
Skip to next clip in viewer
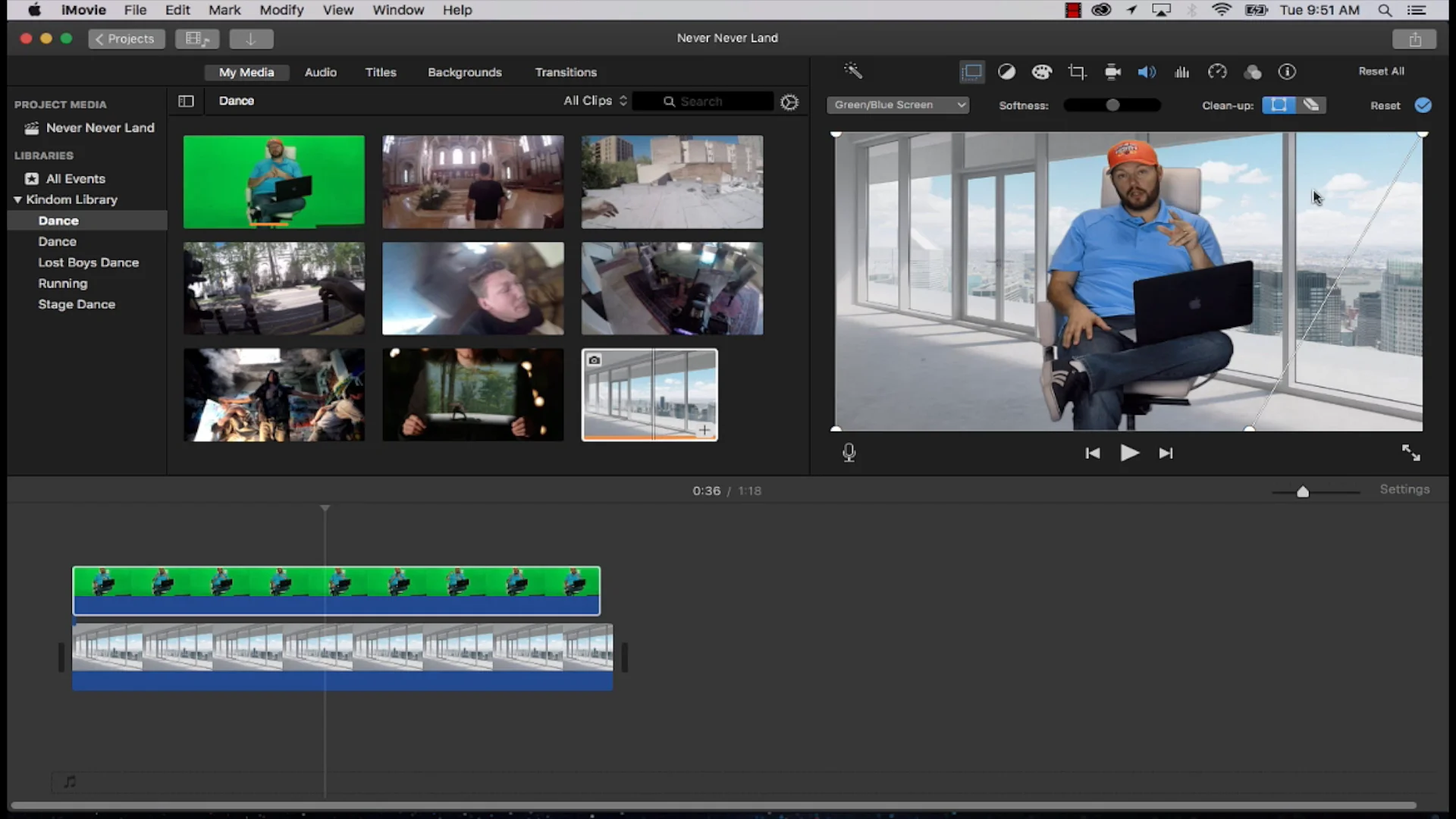[1166, 453]
